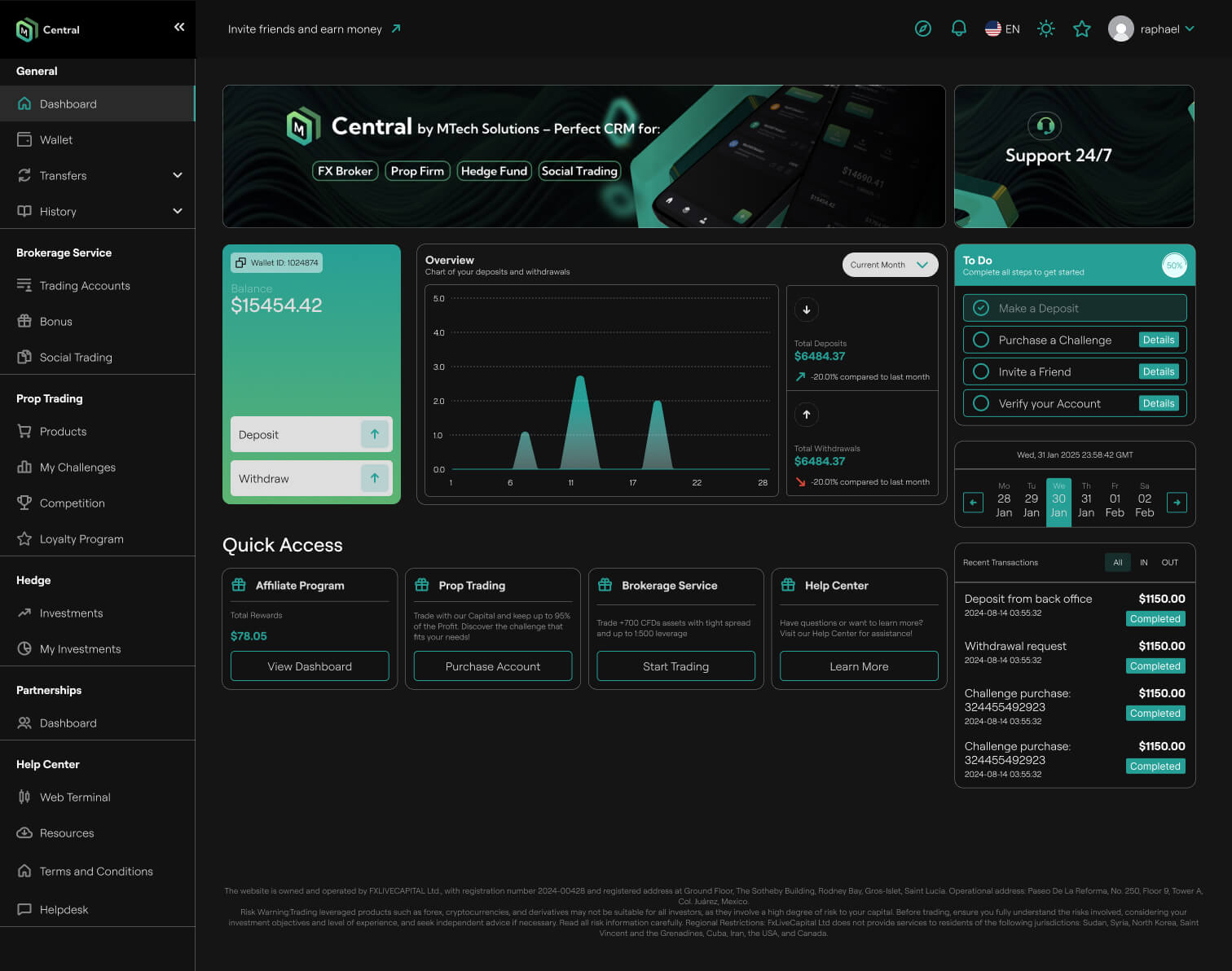Click View Dashboard button
The height and width of the screenshot is (971, 1232).
pos(310,666)
